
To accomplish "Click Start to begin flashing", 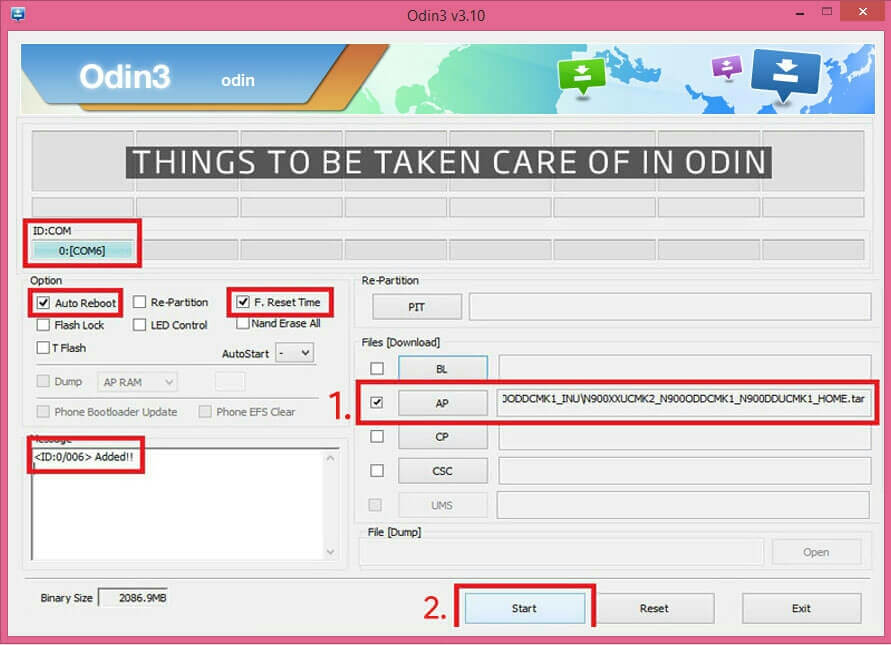I will [524, 608].
